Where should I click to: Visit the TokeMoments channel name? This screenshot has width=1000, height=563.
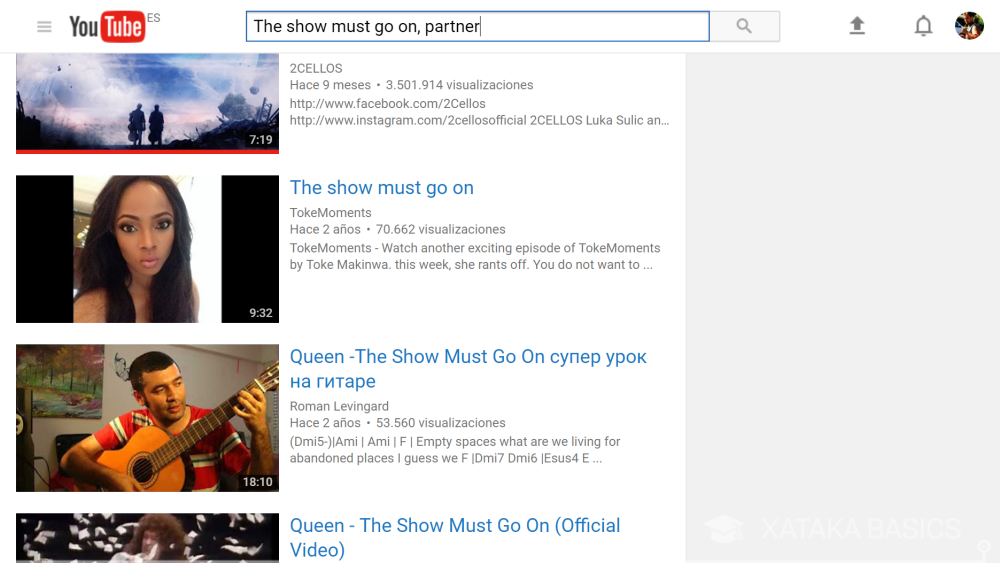330,212
